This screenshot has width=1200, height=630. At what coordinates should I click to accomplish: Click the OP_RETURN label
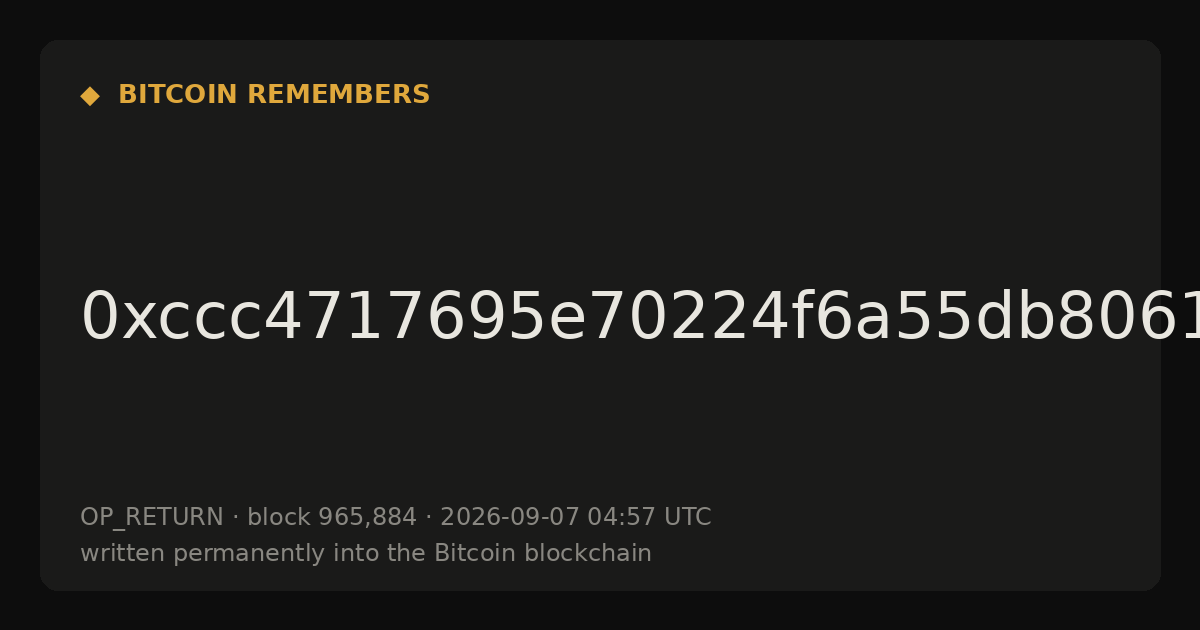click(x=151, y=518)
